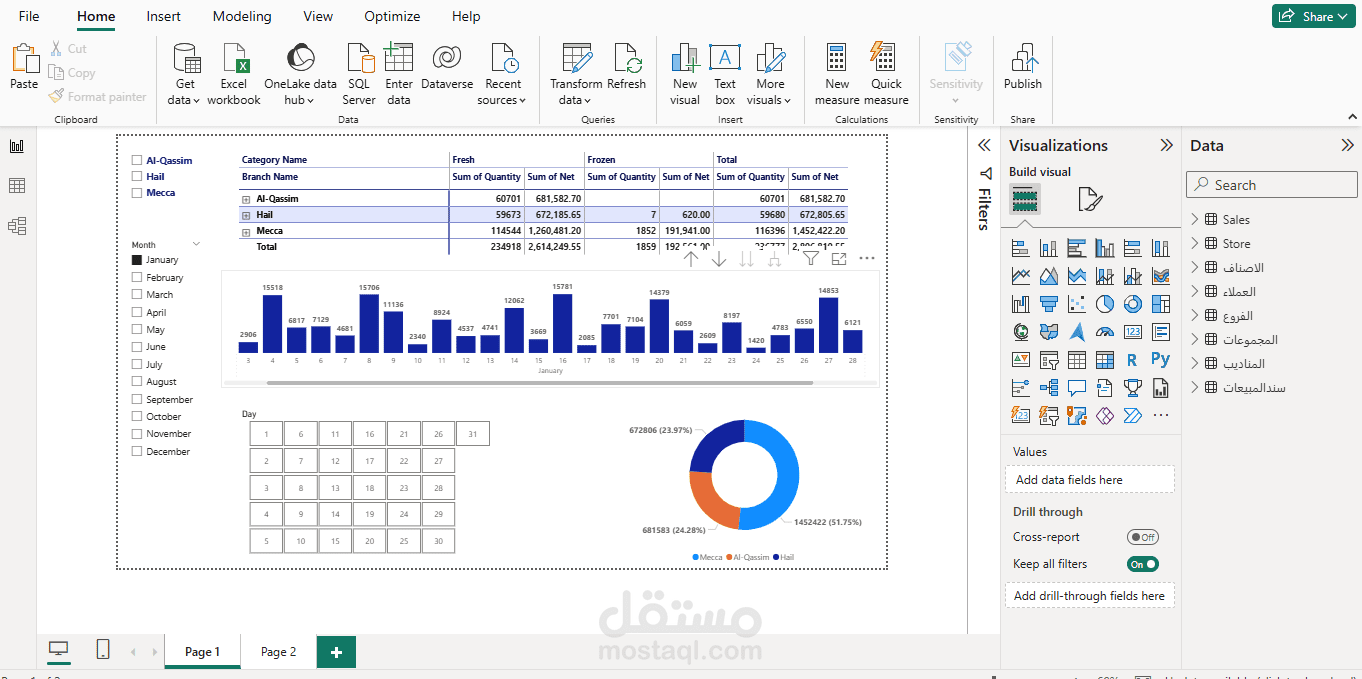
Task: Open more visuals ellipsis in Visualizations pane
Action: tap(1161, 415)
